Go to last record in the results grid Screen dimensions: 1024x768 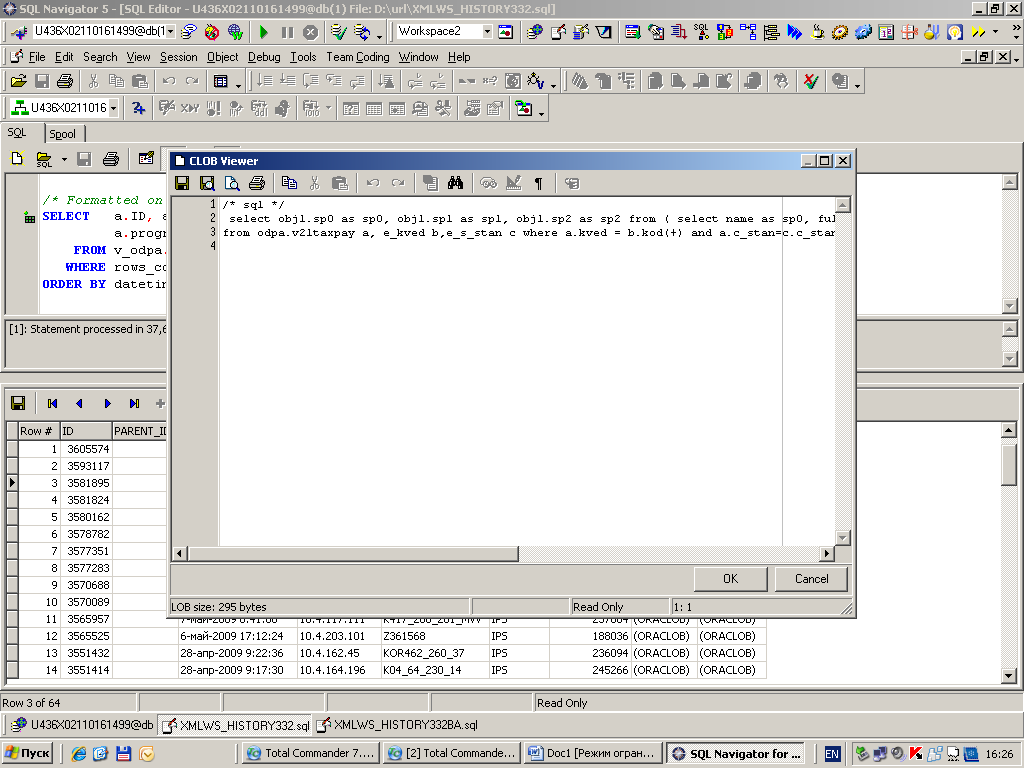[x=134, y=404]
